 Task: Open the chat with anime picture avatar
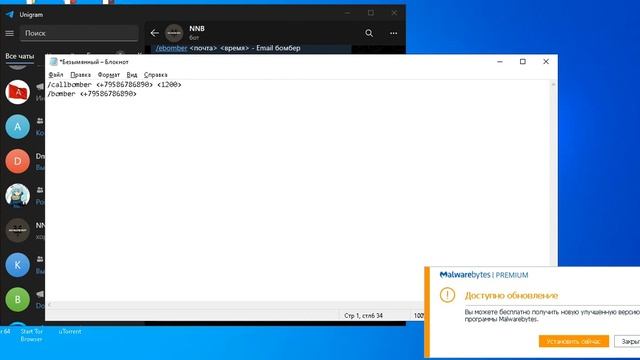(18, 196)
